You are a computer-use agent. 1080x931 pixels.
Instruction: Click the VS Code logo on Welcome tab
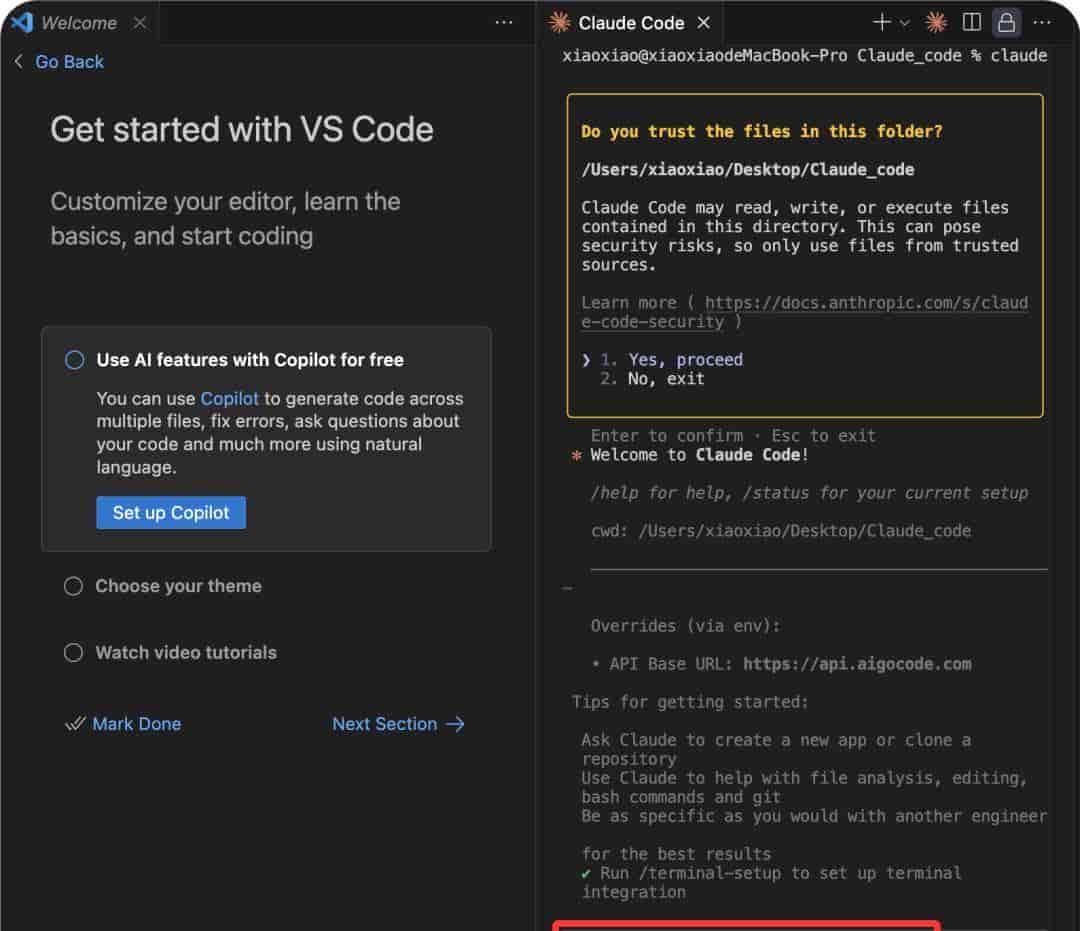click(23, 23)
